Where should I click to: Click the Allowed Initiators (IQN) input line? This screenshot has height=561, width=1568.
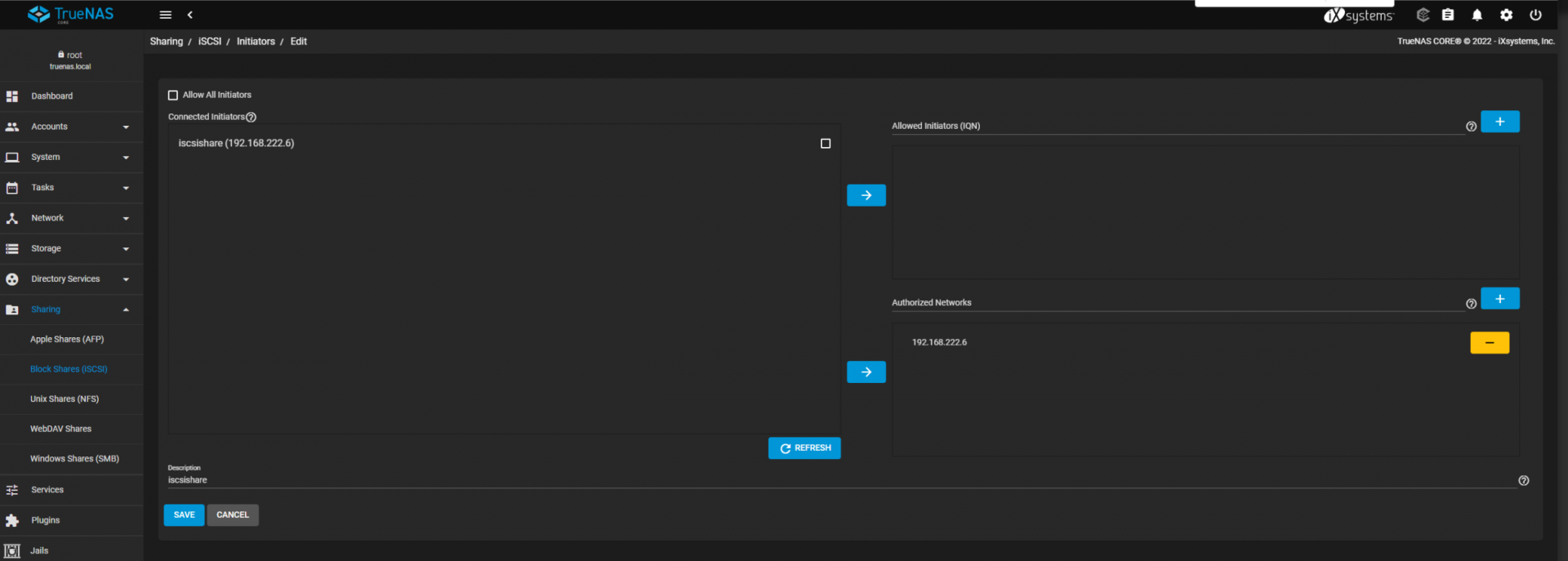click(x=1178, y=127)
